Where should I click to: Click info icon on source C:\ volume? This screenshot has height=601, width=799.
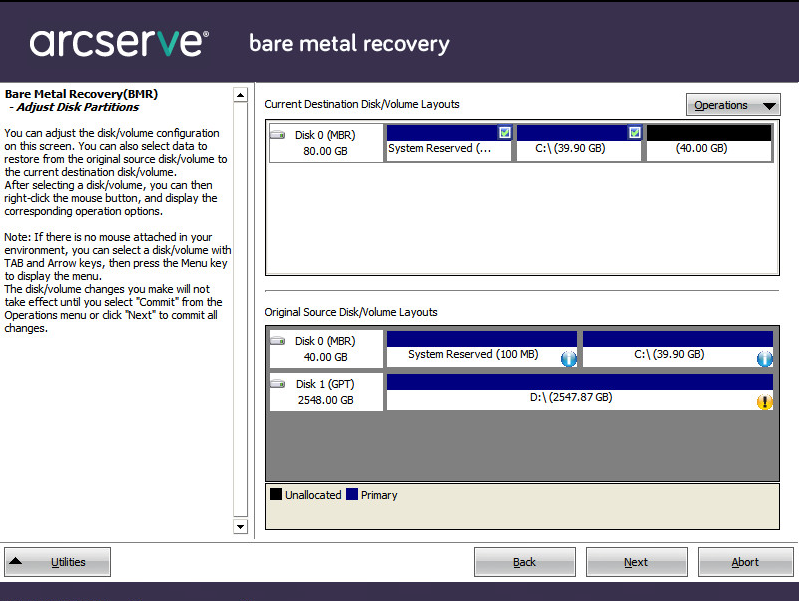(x=765, y=359)
